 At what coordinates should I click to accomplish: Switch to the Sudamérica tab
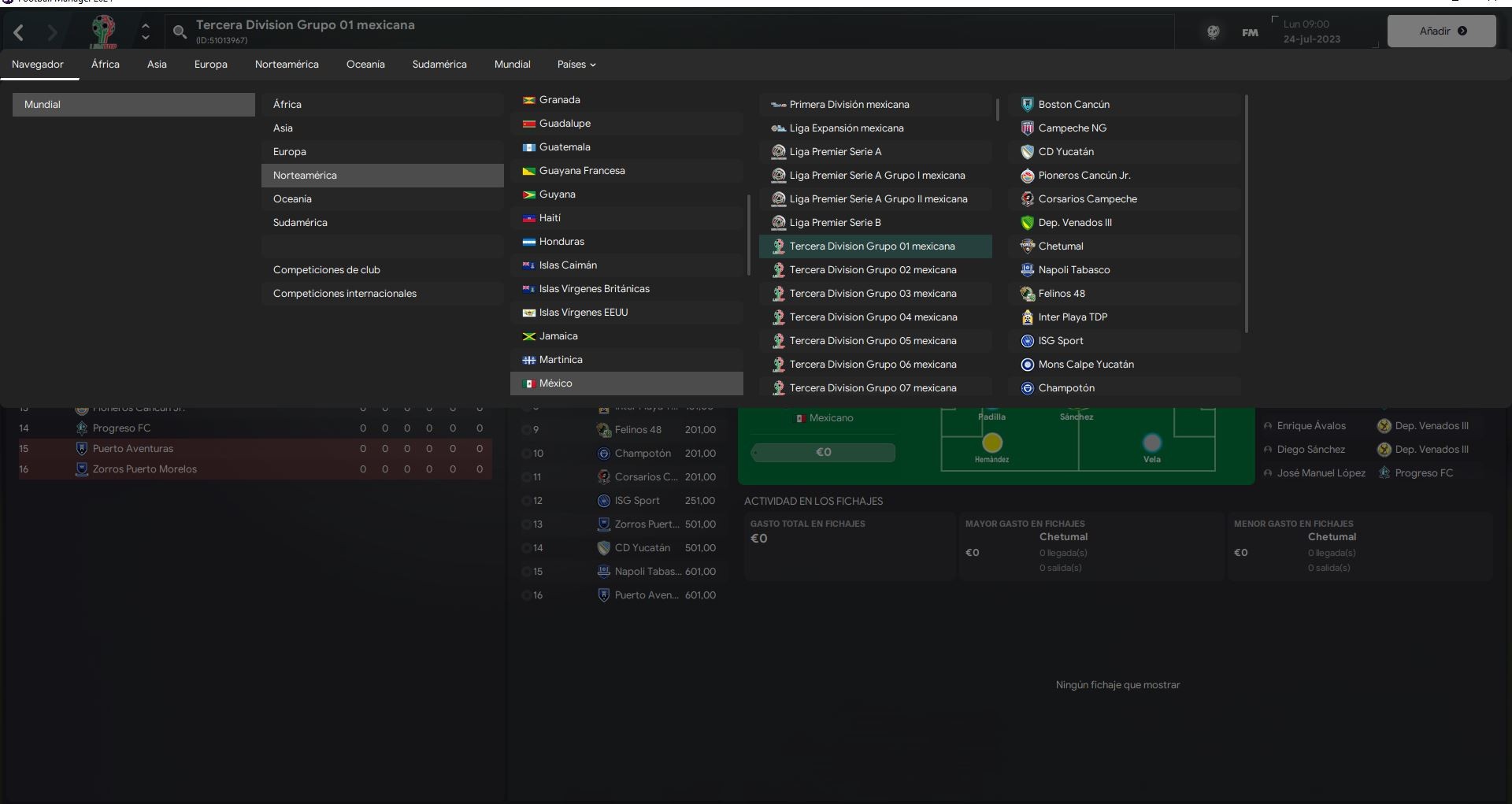[439, 65]
